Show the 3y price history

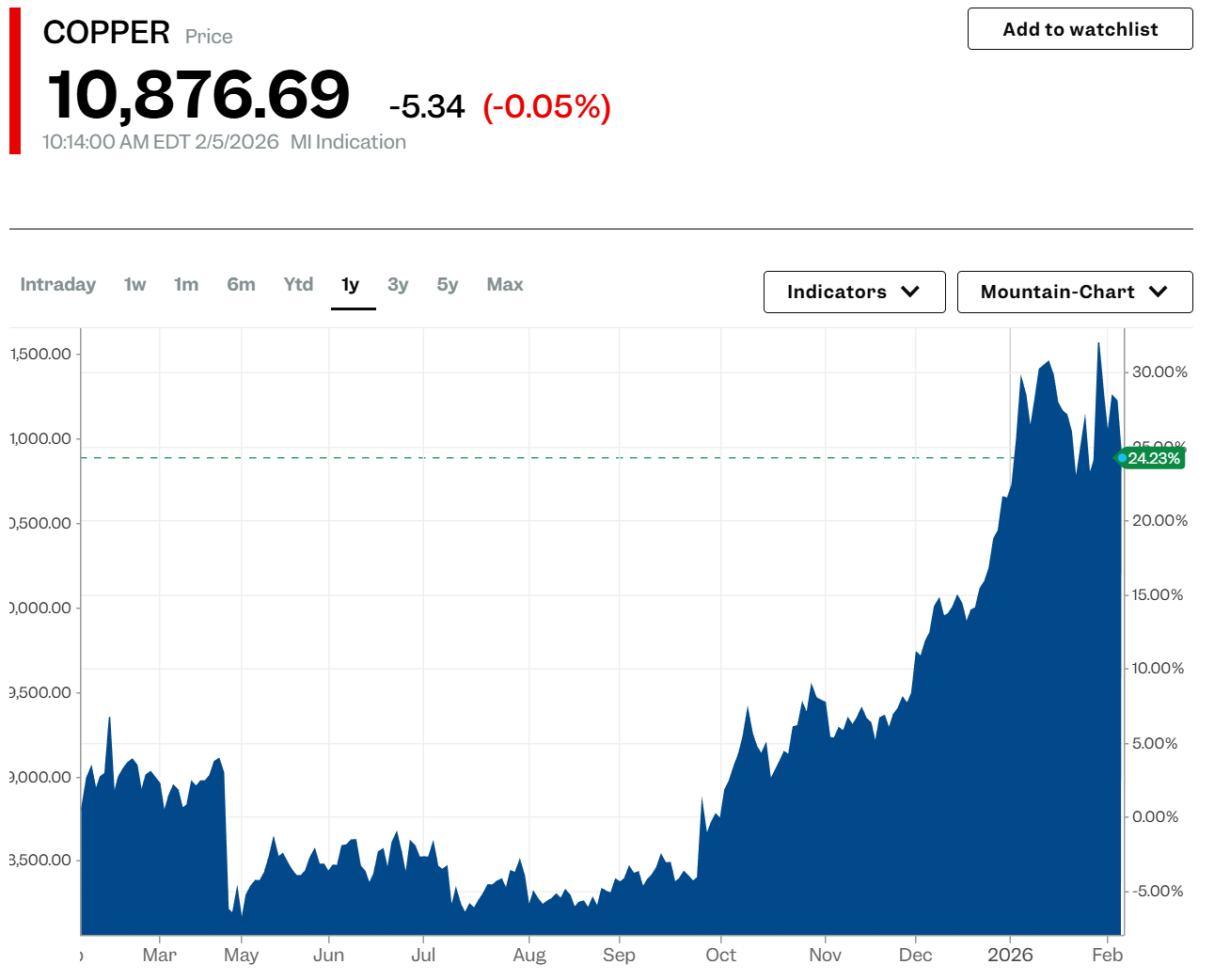pyautogui.click(x=398, y=285)
